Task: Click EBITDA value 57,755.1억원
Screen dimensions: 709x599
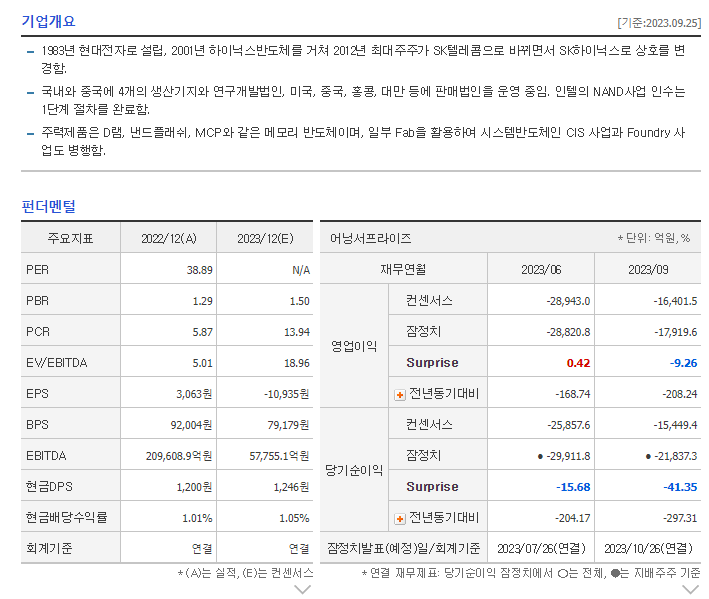Action: (x=279, y=456)
